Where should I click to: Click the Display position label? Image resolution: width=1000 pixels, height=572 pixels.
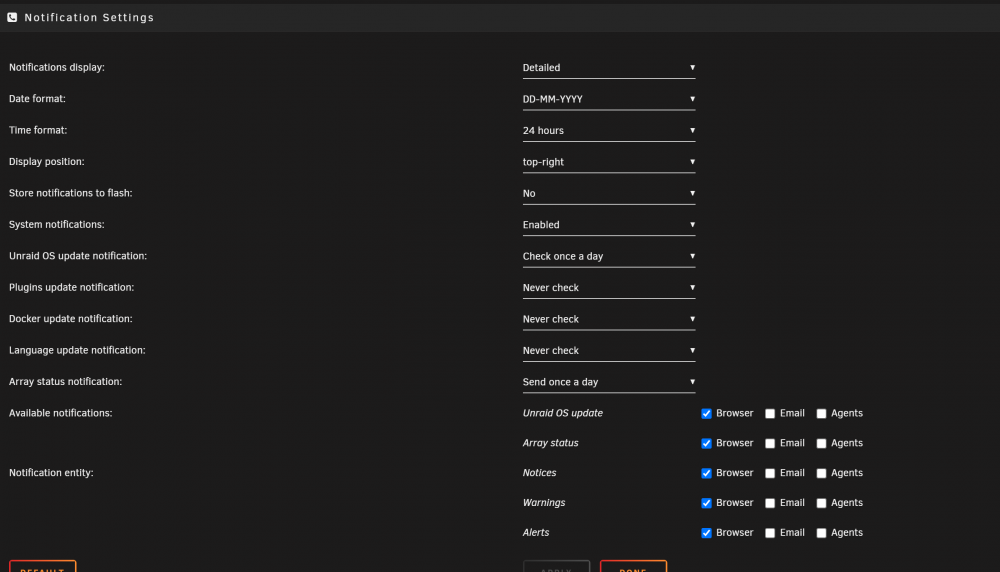tap(47, 162)
